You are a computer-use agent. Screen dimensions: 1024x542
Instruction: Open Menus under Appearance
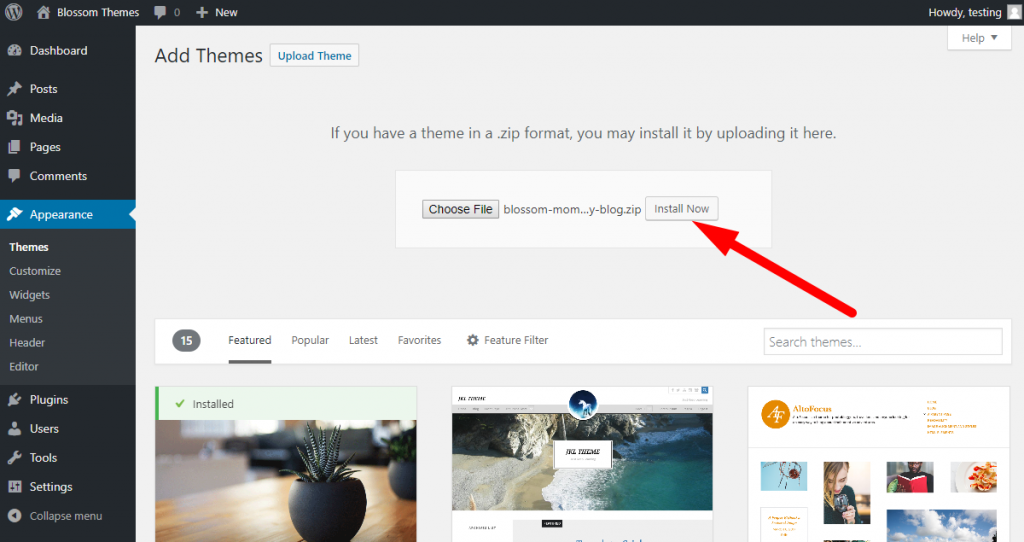pos(26,319)
